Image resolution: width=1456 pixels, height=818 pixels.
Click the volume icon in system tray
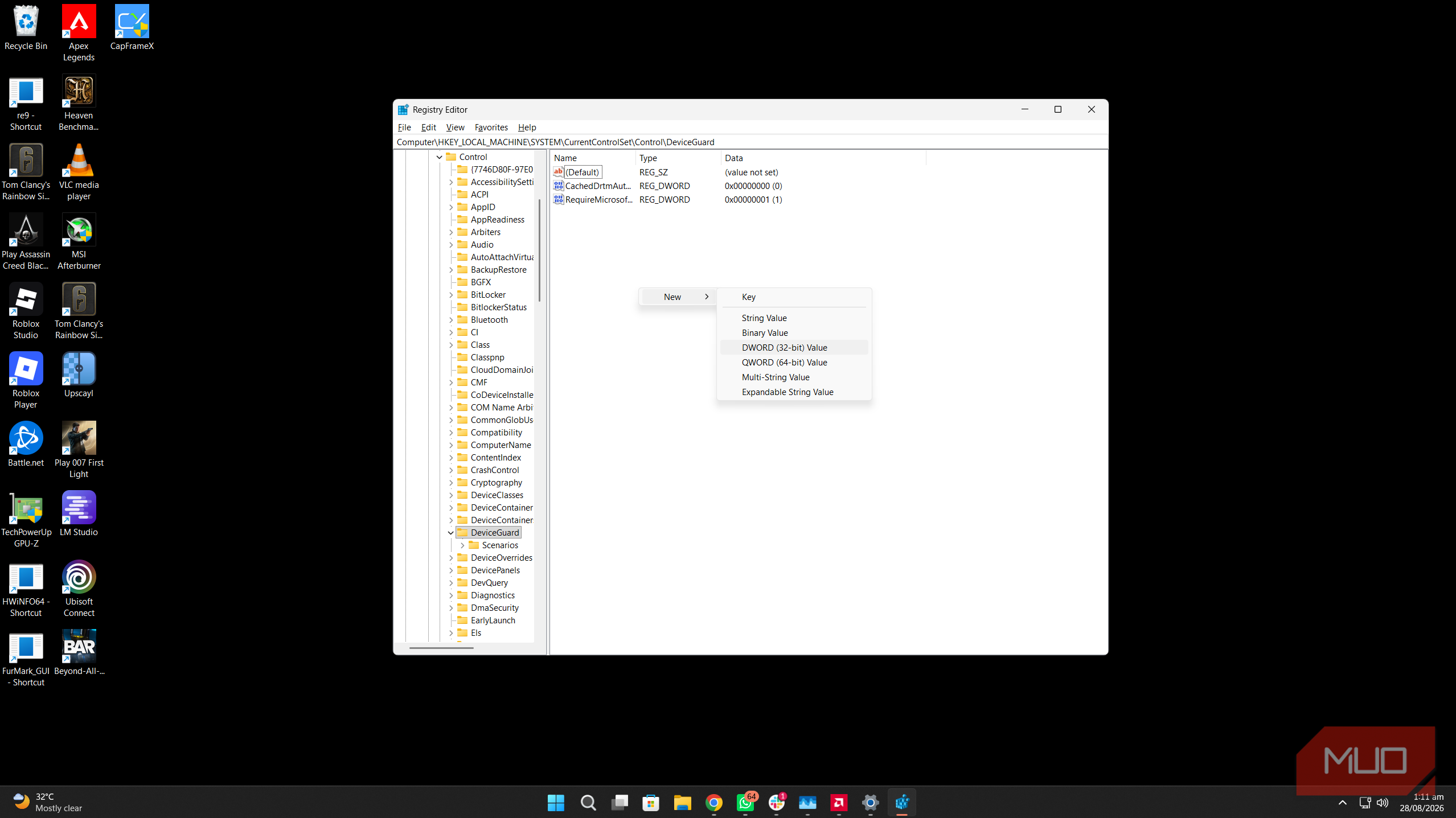pyautogui.click(x=1383, y=803)
